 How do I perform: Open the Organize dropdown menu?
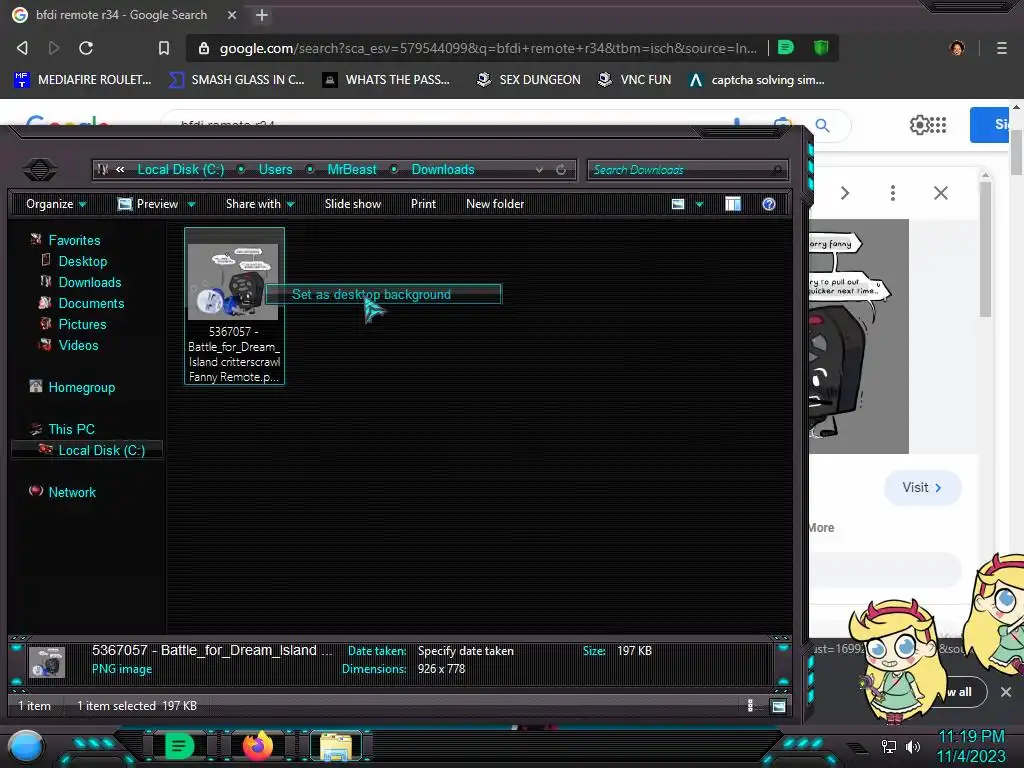56,204
